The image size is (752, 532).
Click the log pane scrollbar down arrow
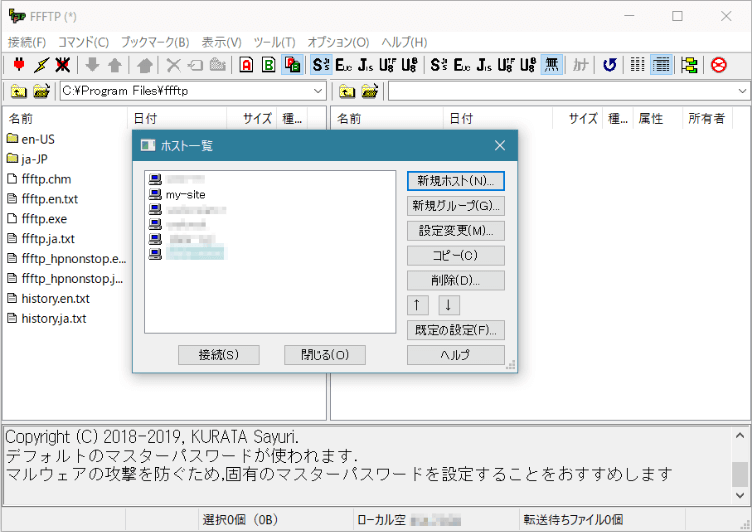tap(740, 495)
